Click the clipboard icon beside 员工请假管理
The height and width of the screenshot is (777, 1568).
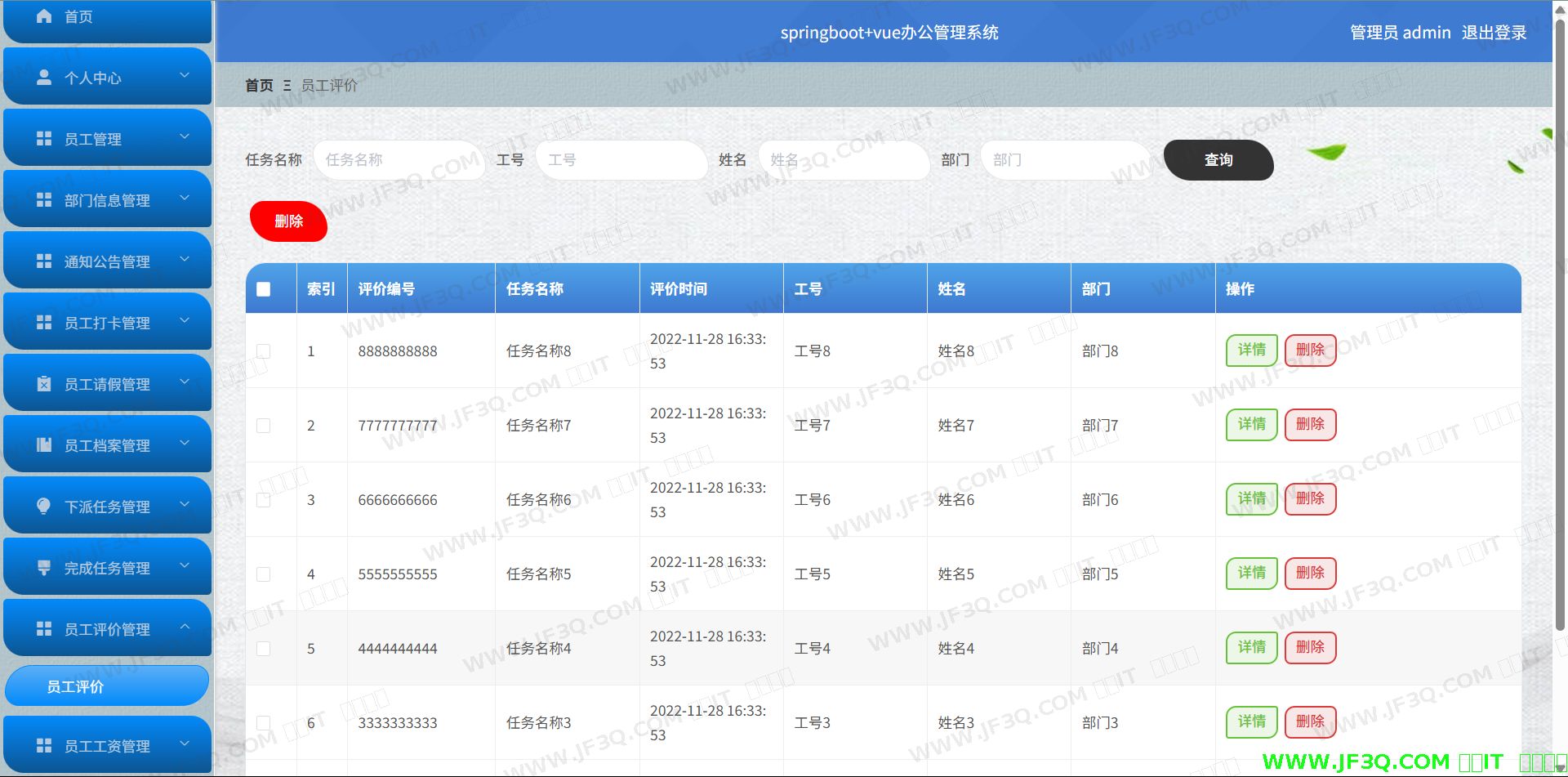point(44,384)
